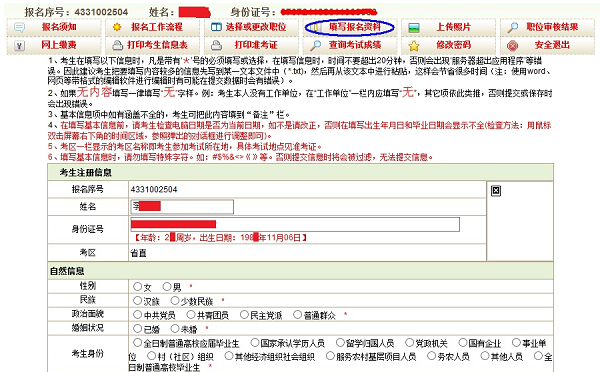Screen dimensions: 600x372
Task: Select 其他人员 identity option
Action: click(485, 356)
